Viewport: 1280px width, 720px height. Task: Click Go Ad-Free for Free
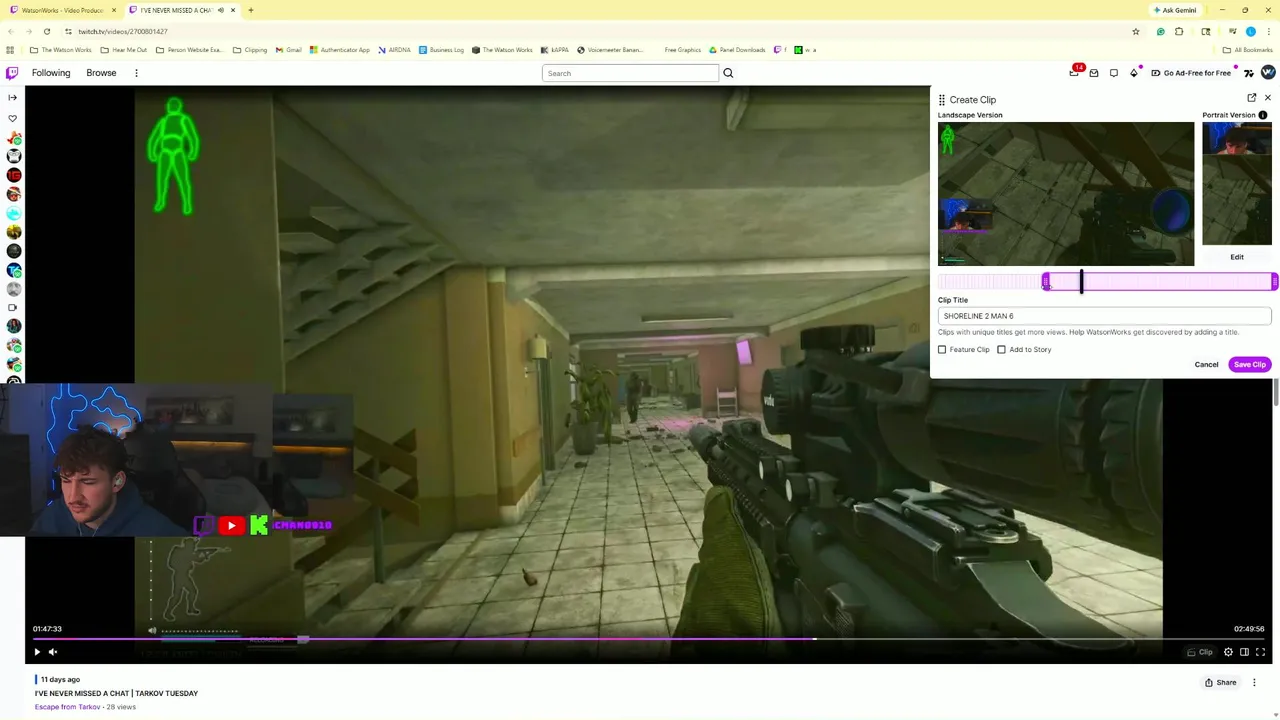pos(1191,73)
